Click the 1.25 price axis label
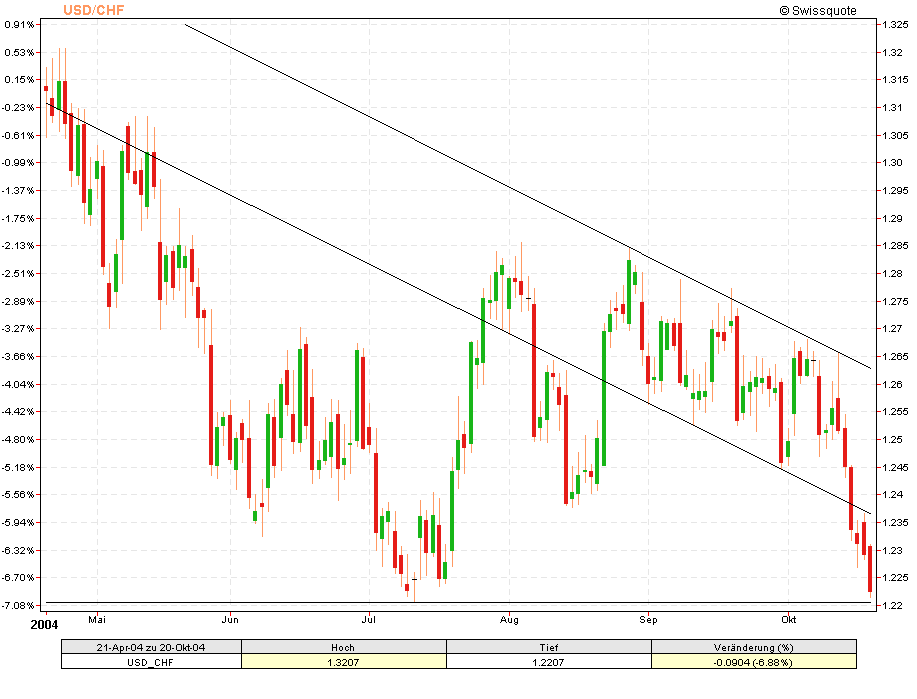Image resolution: width=917 pixels, height=699 pixels. pos(892,439)
